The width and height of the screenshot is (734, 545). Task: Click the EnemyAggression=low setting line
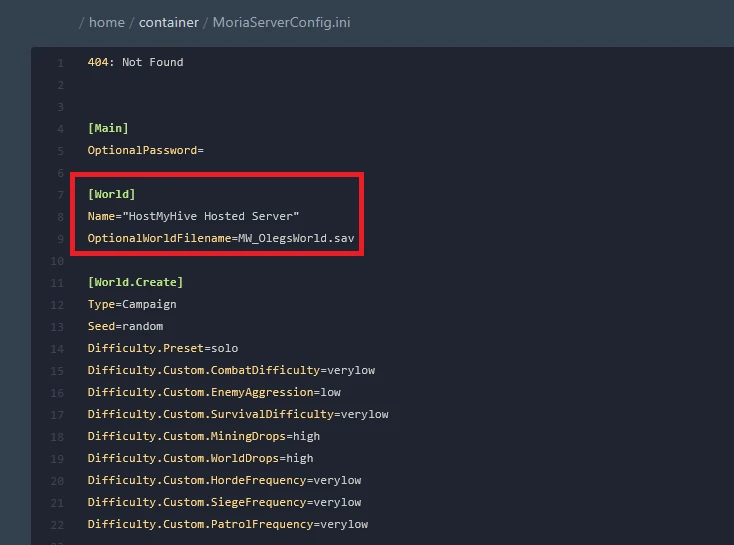pyautogui.click(x=214, y=392)
